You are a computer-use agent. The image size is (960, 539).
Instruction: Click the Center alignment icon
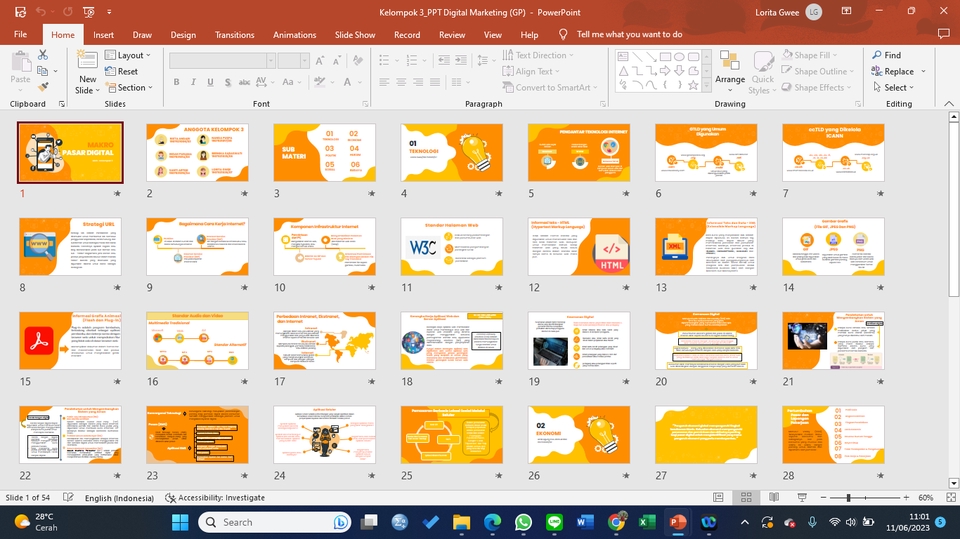click(401, 82)
